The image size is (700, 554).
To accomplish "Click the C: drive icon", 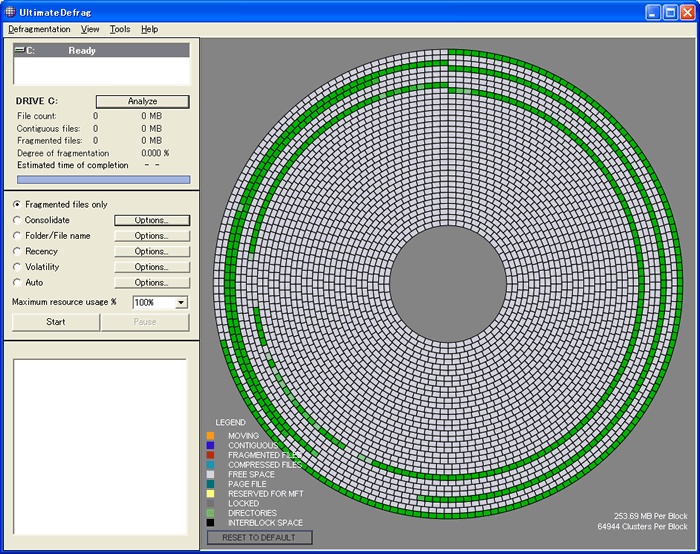I will (20, 50).
